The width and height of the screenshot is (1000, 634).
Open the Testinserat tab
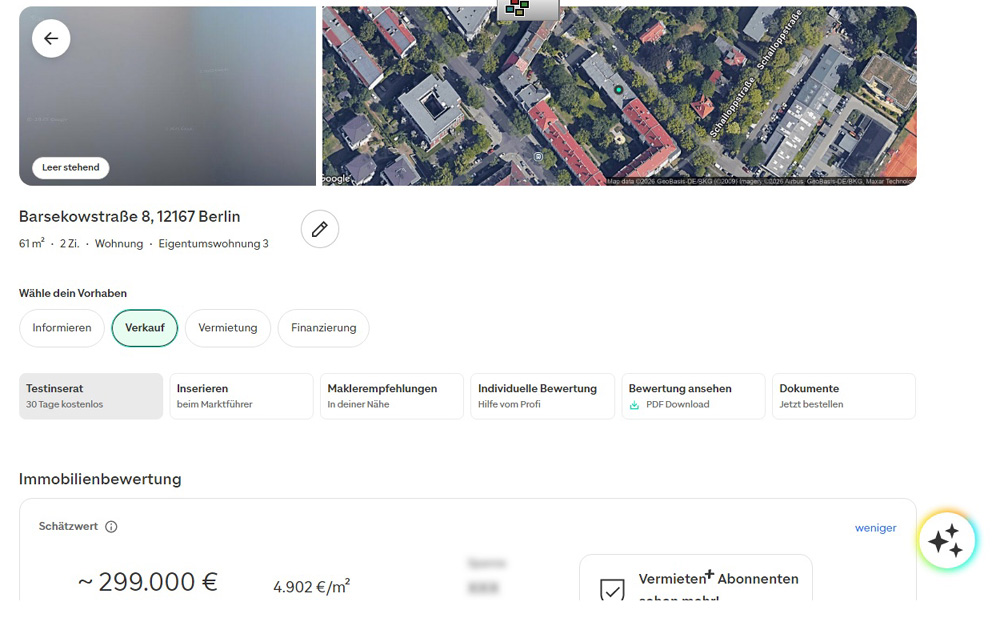[x=91, y=396]
